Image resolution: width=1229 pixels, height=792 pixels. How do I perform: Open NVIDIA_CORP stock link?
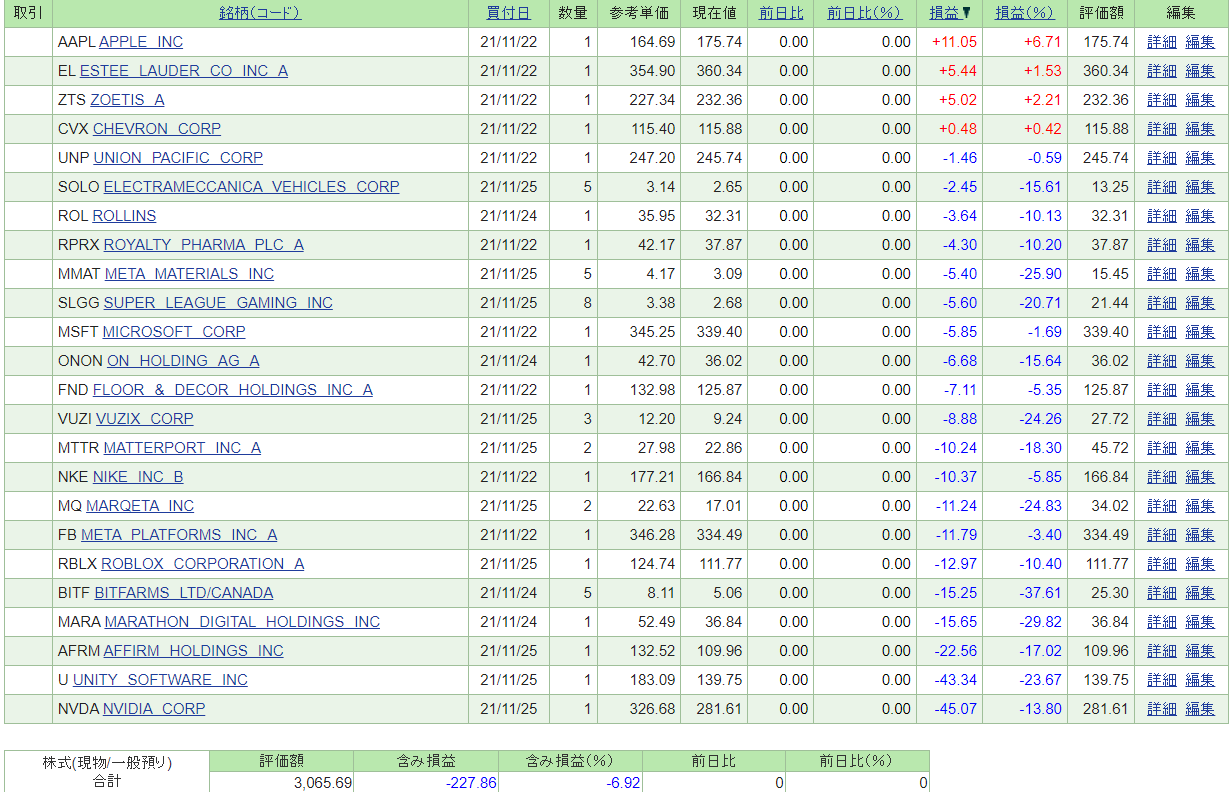[x=154, y=709]
